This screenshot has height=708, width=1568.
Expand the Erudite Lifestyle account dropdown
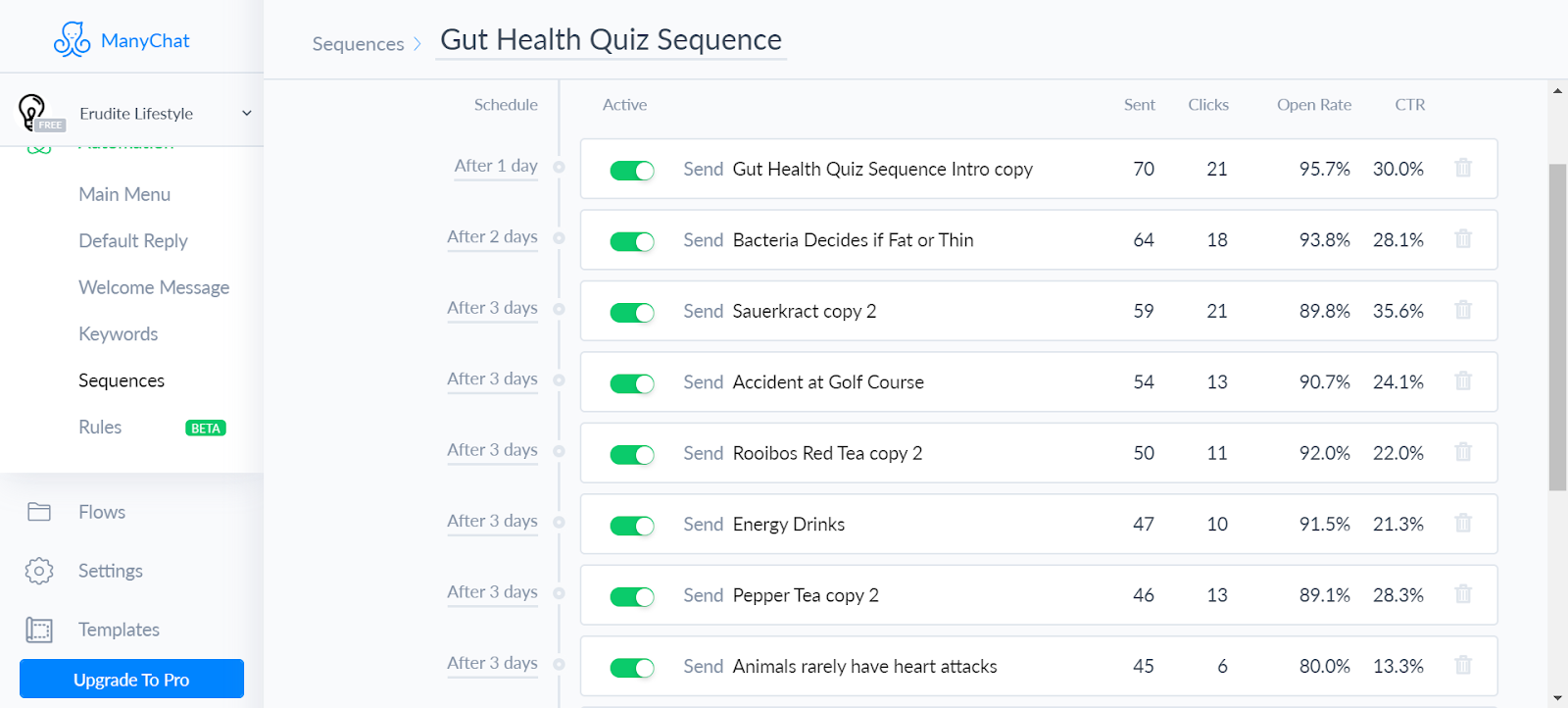click(247, 114)
